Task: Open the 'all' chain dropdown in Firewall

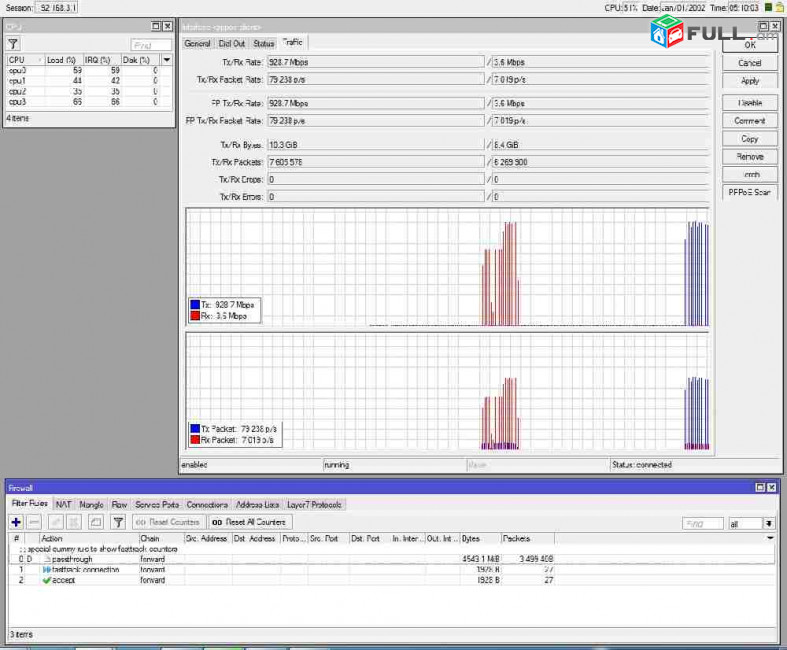Action: point(768,524)
